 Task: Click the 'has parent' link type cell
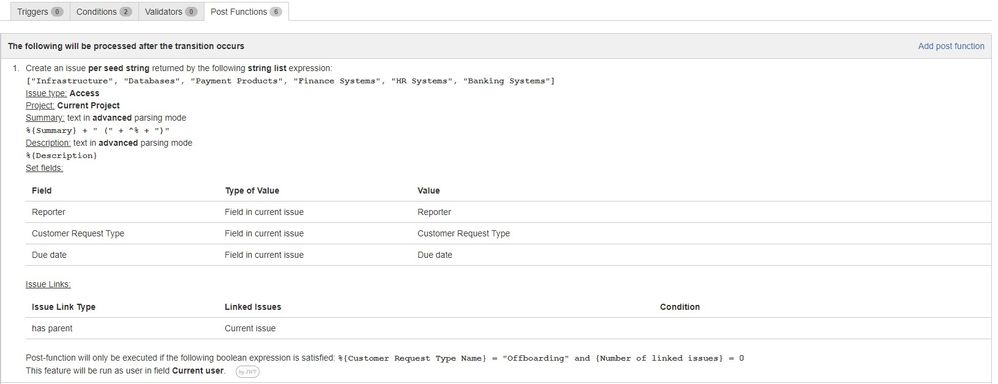[52, 329]
